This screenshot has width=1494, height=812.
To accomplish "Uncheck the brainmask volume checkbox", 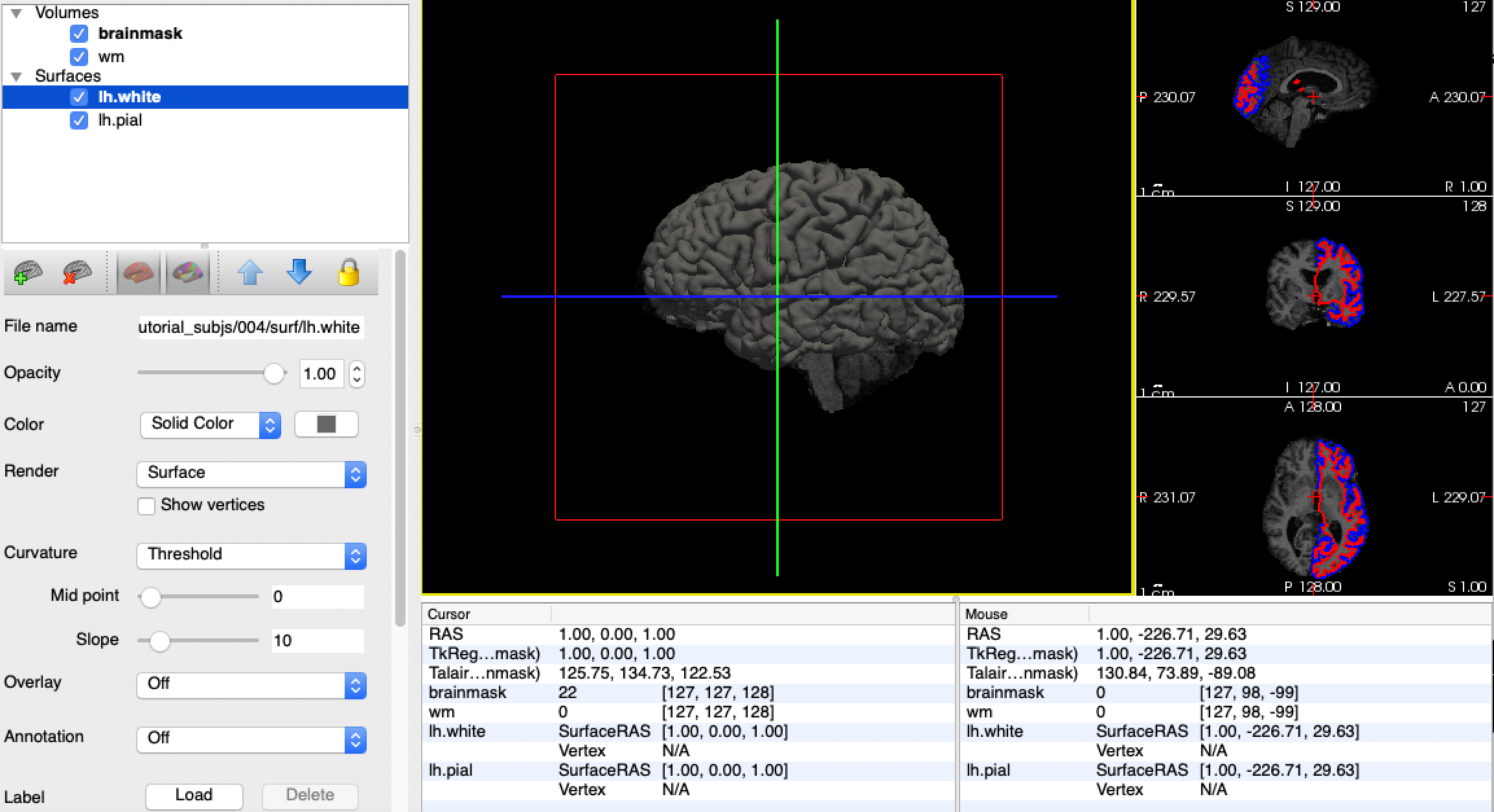I will (79, 34).
